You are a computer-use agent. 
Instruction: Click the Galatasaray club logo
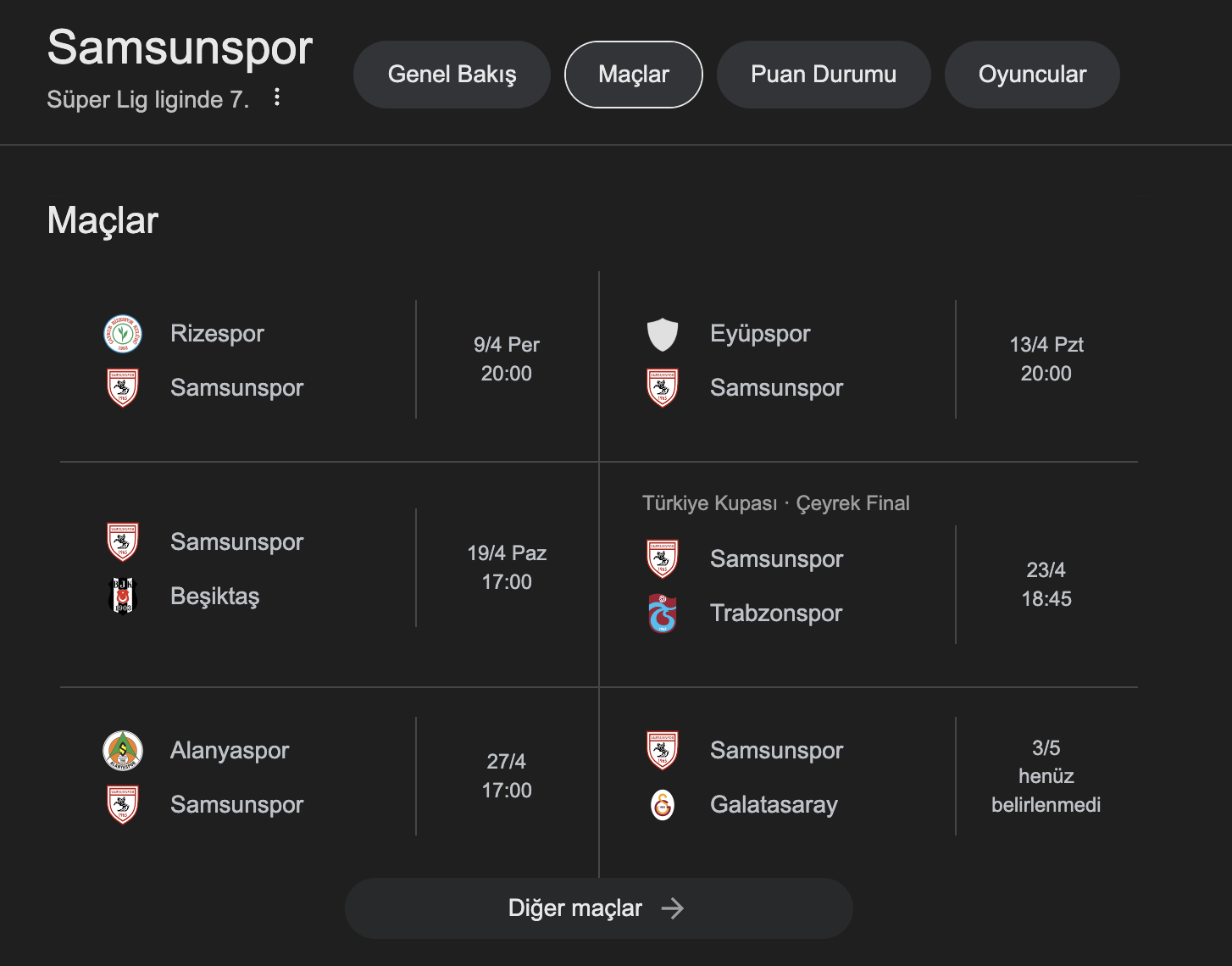(663, 804)
